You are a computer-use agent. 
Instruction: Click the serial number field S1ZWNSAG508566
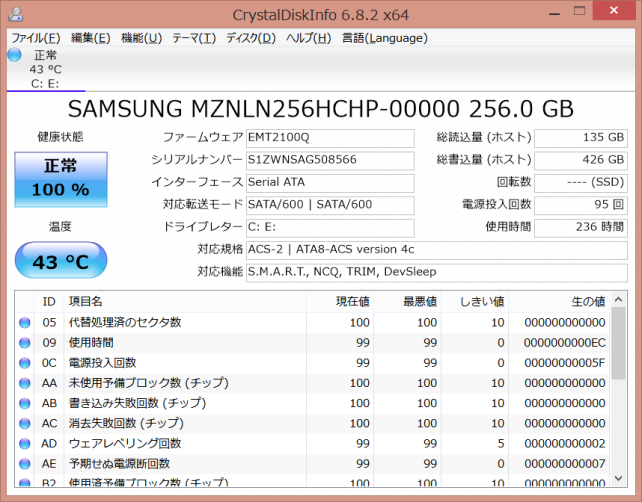coord(330,161)
